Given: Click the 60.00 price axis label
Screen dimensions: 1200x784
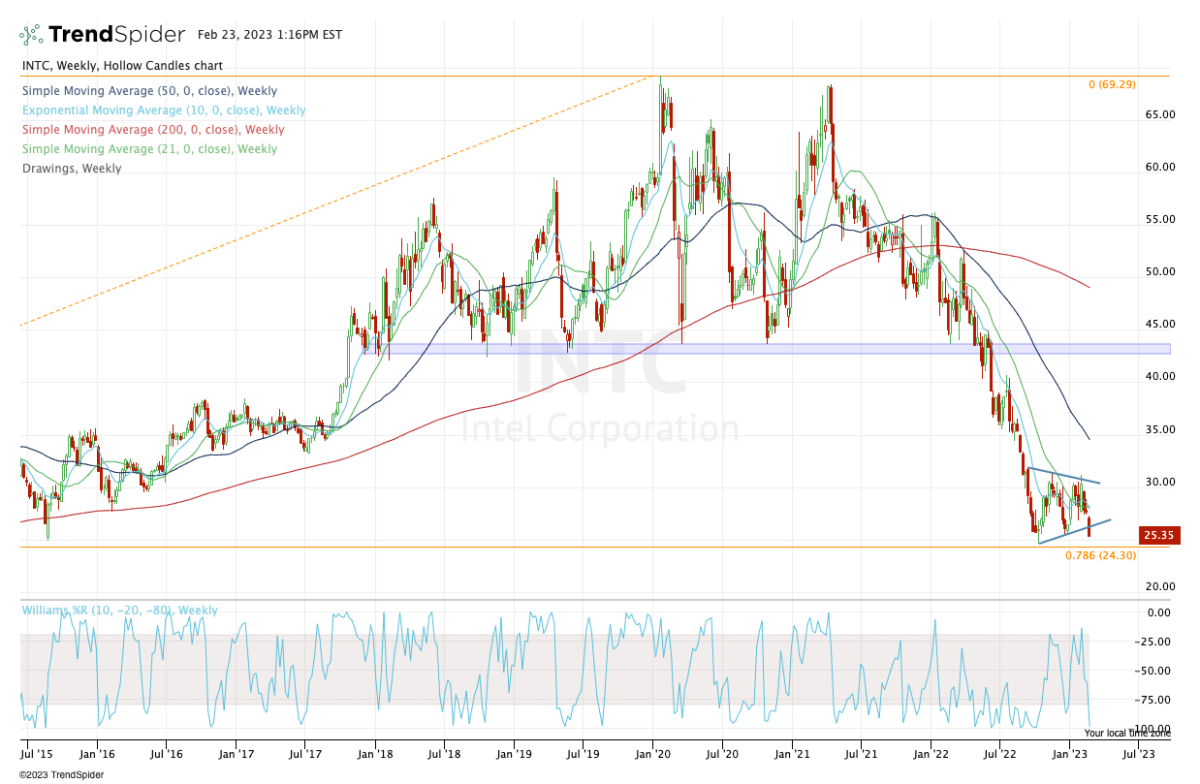Looking at the screenshot, I should pyautogui.click(x=1159, y=167).
